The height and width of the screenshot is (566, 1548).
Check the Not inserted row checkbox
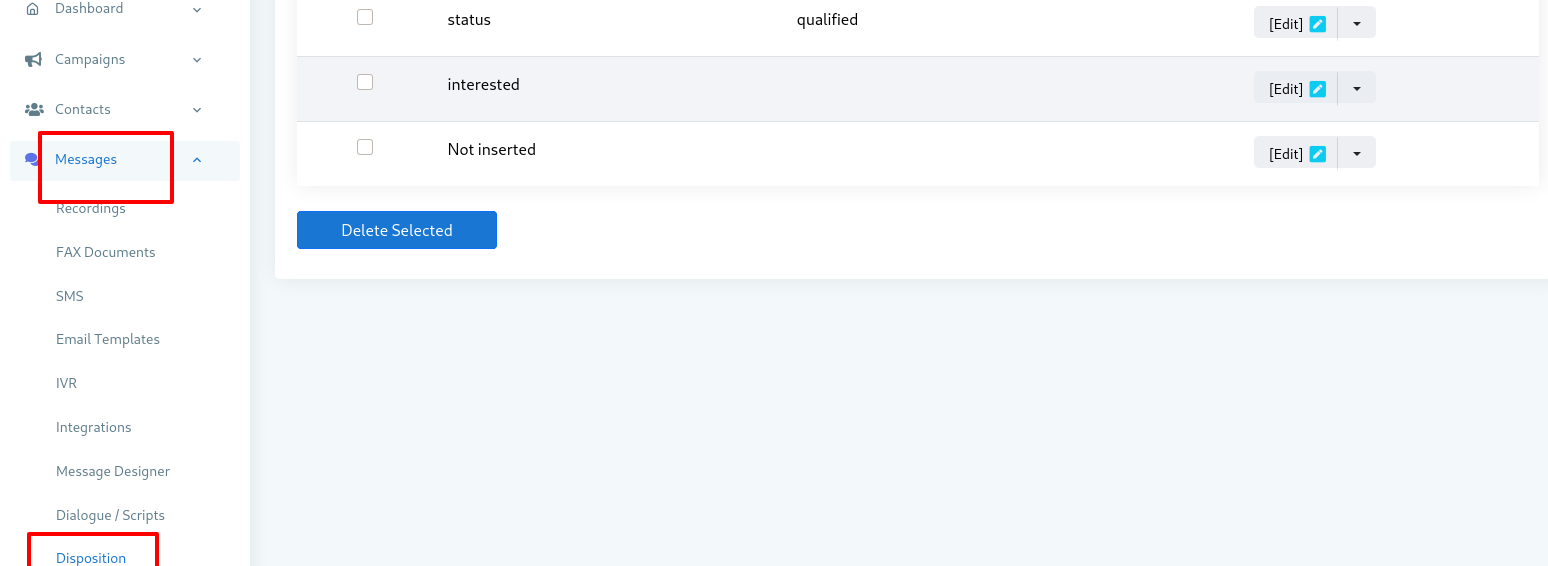(x=365, y=147)
